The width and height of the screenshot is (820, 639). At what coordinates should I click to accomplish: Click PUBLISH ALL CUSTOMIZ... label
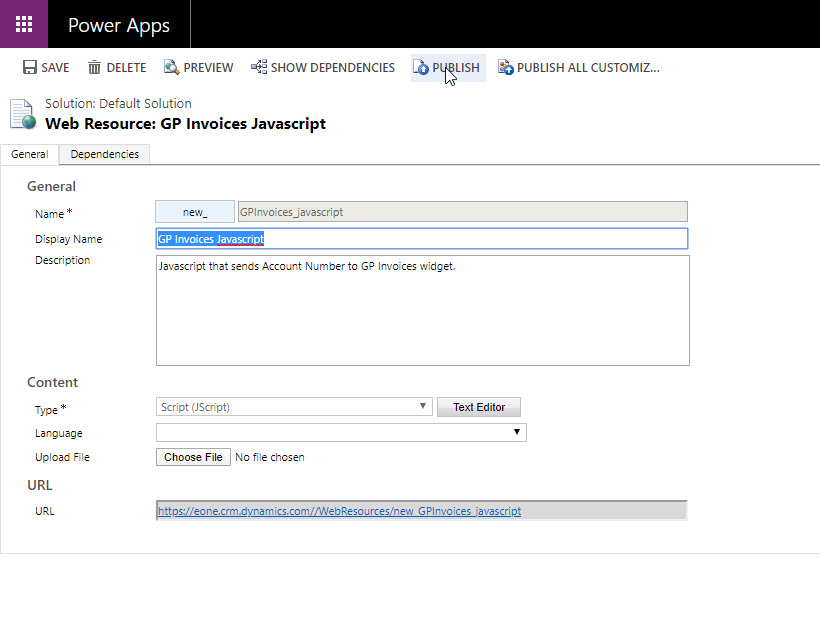point(588,67)
